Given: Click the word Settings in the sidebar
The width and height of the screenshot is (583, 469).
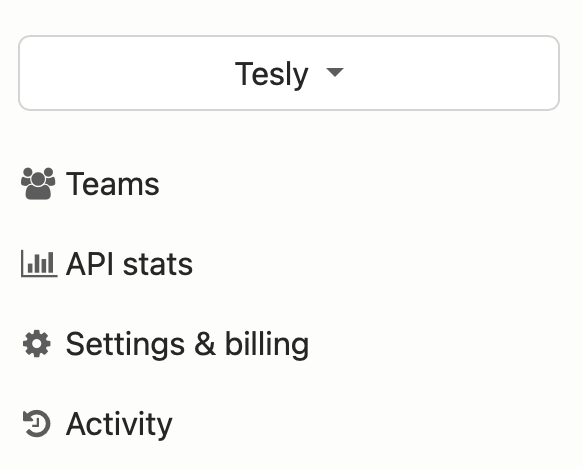Looking at the screenshot, I should pos(125,345).
